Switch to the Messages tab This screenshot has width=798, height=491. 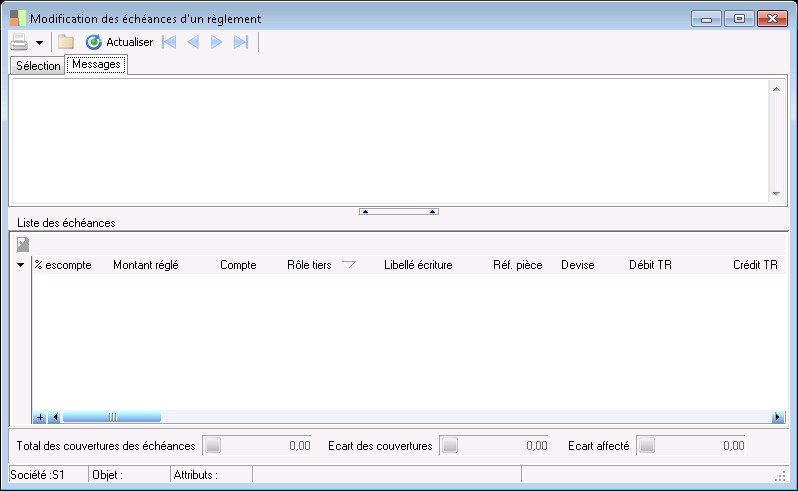[x=96, y=64]
